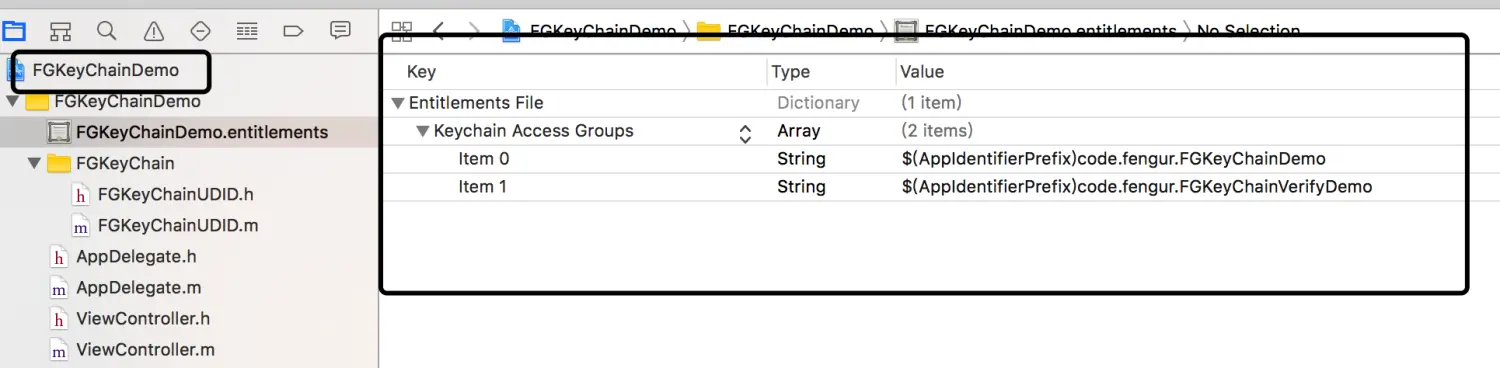Viewport: 1500px width, 368px height.
Task: Open the Find navigator magnifier icon
Action: (x=106, y=31)
